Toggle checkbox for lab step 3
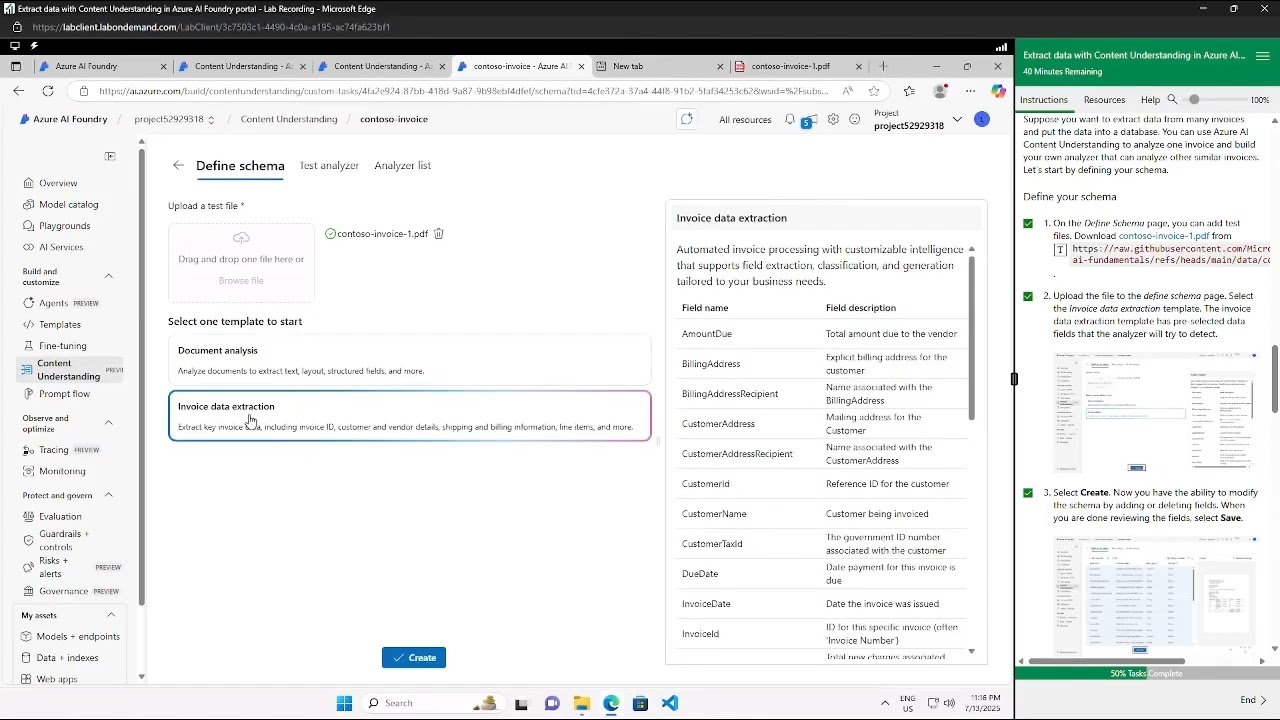The image size is (1280, 720). 1028,493
